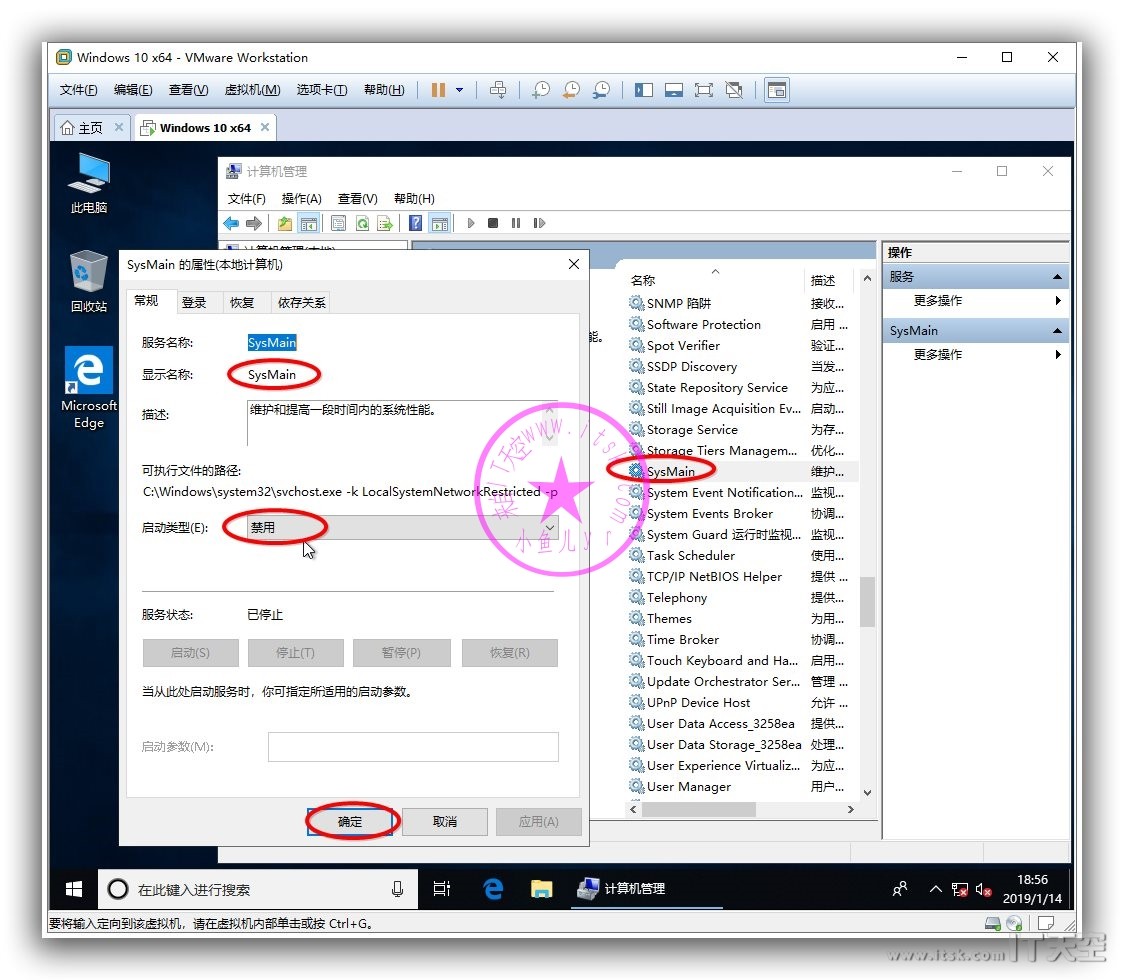Click the 确定 button in SysMain properties
The image size is (1124, 980).
350,822
